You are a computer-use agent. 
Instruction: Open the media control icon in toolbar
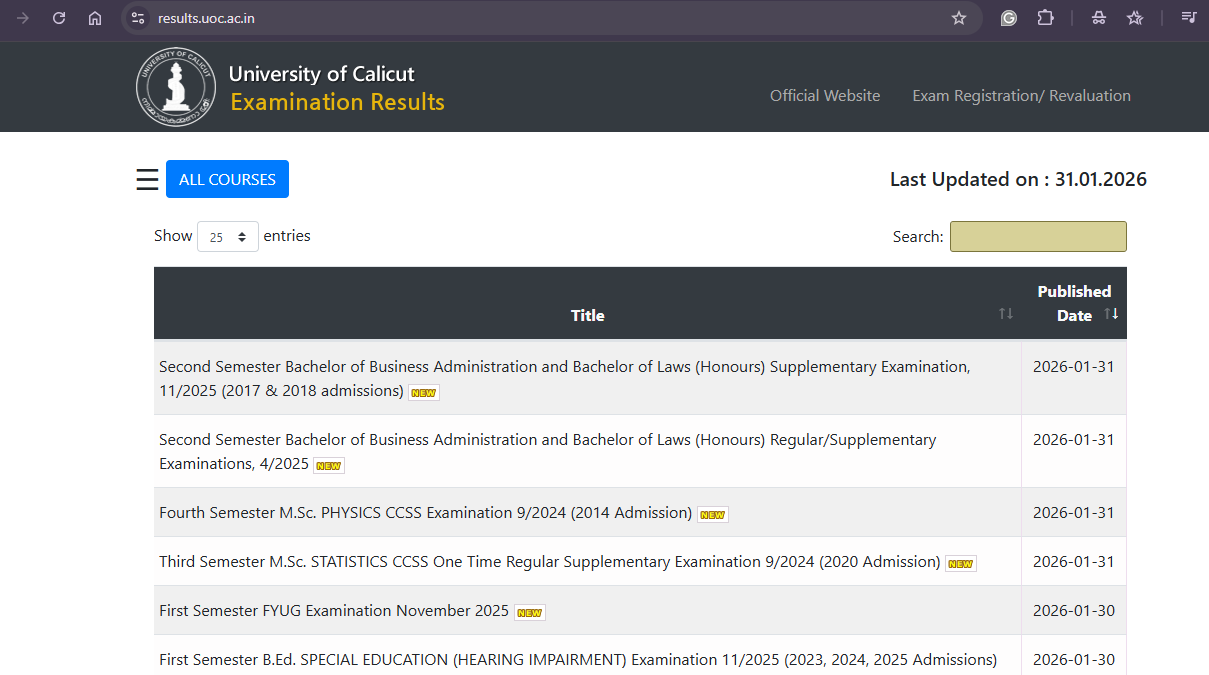coord(1188,18)
